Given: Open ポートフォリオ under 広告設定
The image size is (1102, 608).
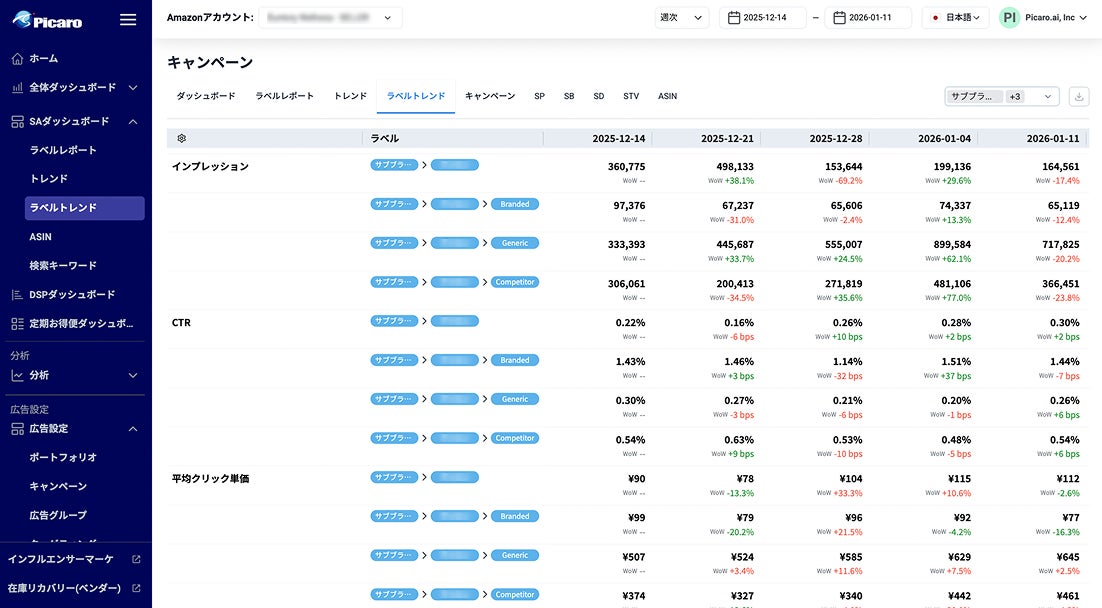Looking at the screenshot, I should tap(63, 457).
